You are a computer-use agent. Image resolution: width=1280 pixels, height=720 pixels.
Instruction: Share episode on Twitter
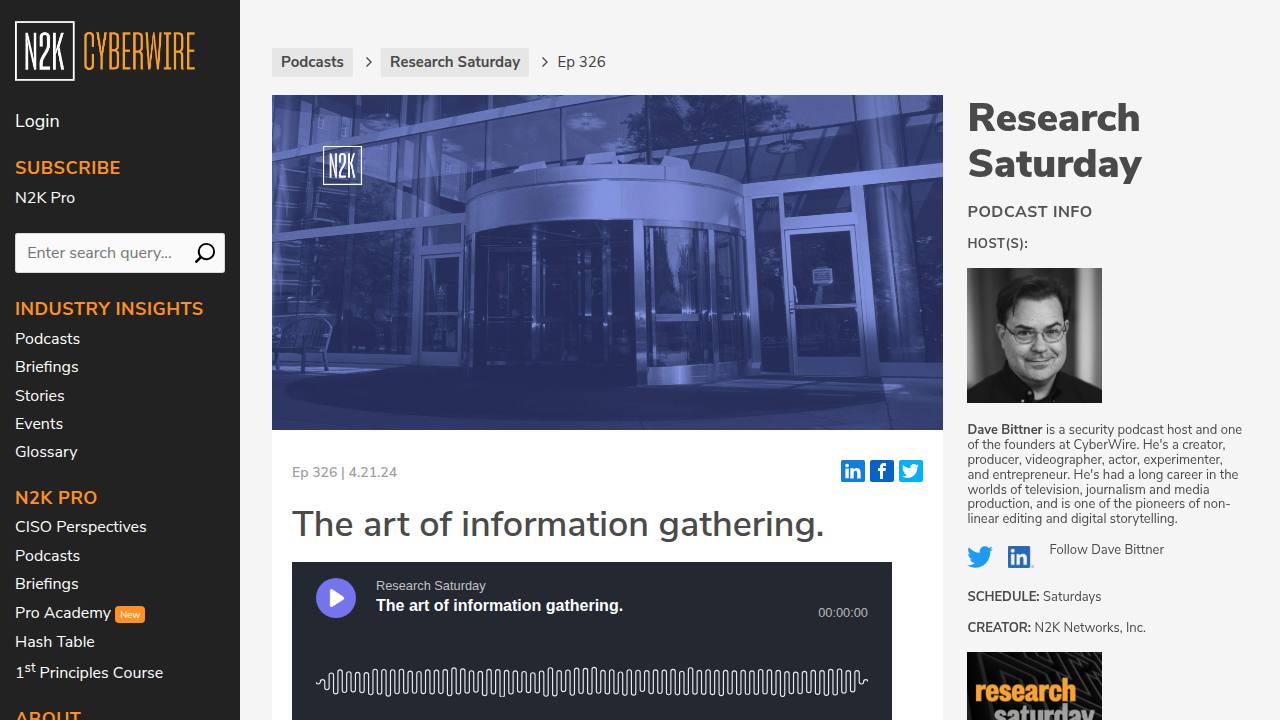[x=911, y=471]
